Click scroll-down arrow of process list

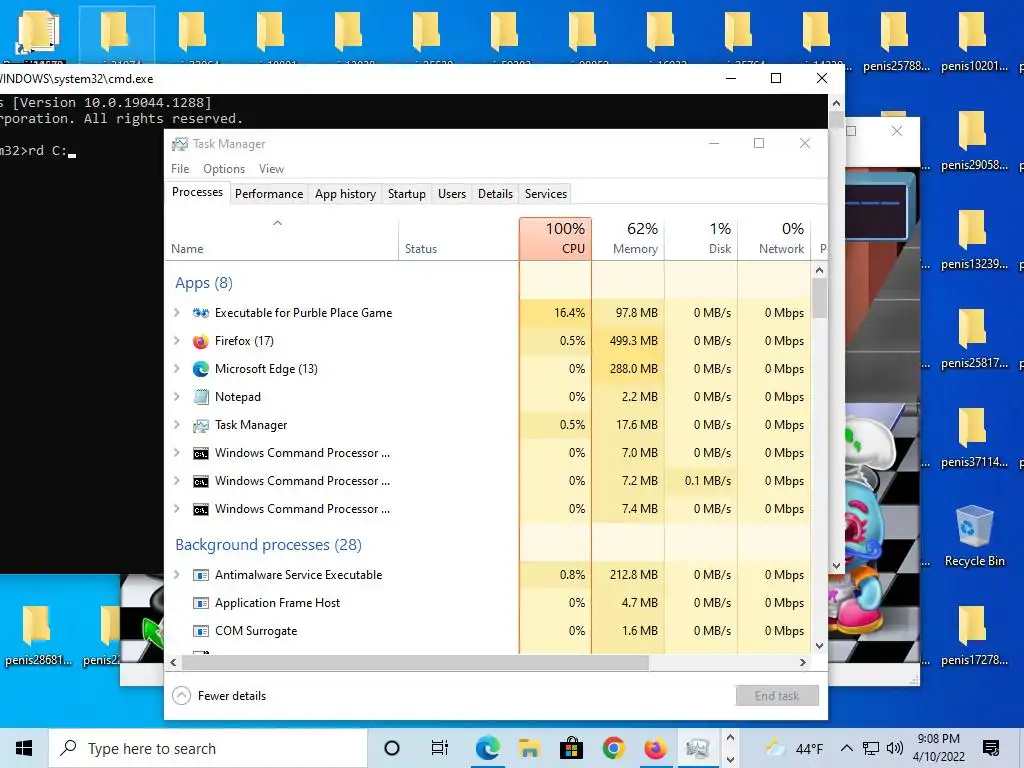click(x=820, y=646)
